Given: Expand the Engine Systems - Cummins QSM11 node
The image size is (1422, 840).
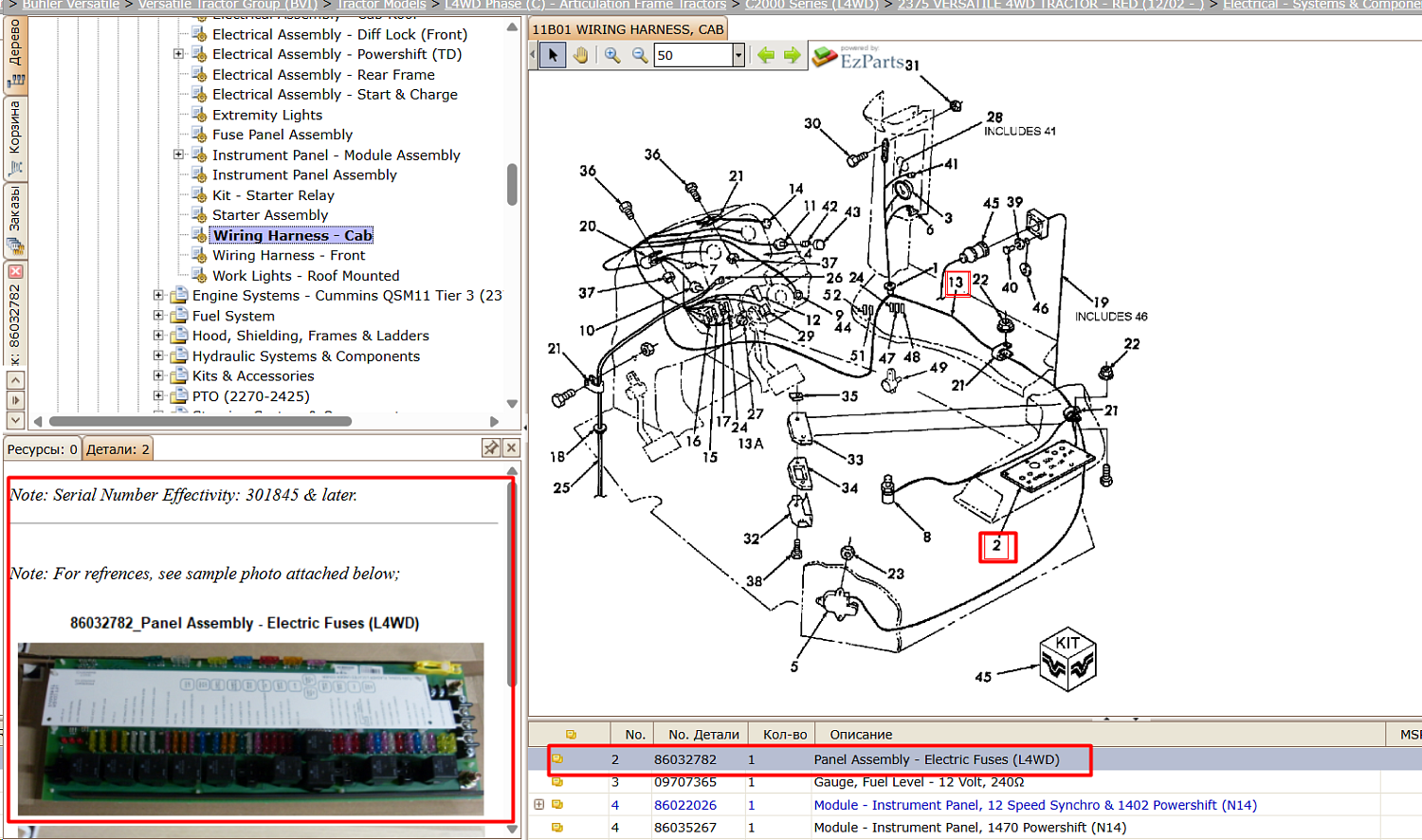Looking at the screenshot, I should (x=158, y=295).
